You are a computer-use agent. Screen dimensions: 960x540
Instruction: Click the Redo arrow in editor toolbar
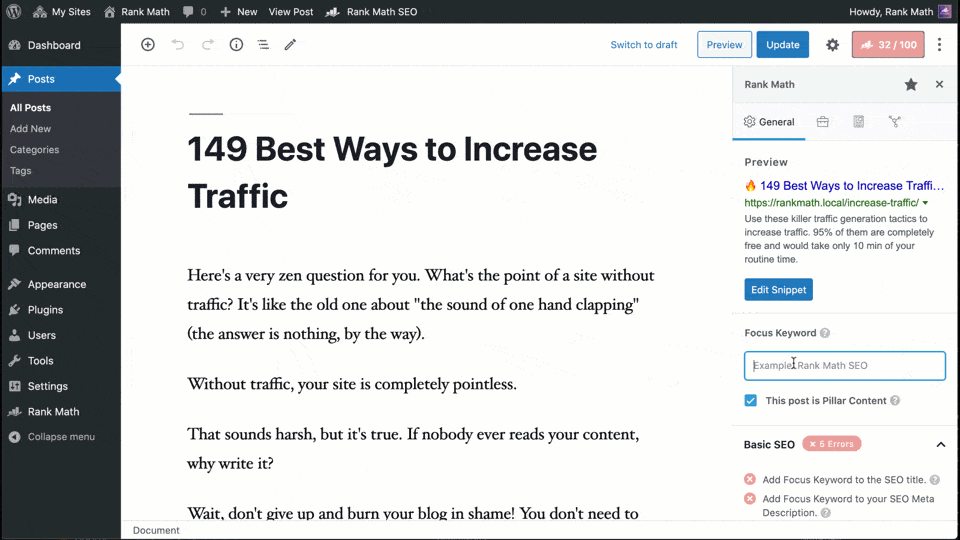(208, 45)
